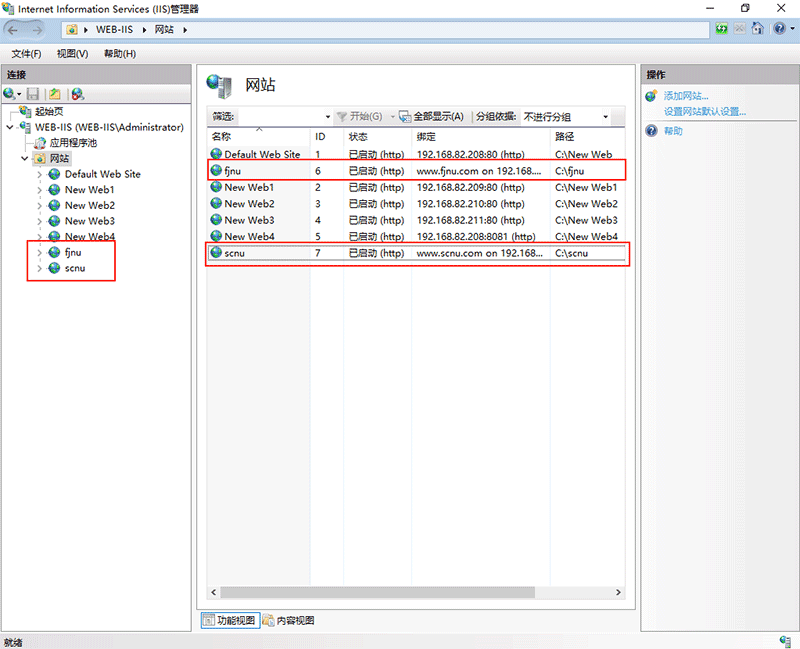This screenshot has height=649, width=800.
Task: Expand the fjnu site tree node
Action: click(x=39, y=253)
